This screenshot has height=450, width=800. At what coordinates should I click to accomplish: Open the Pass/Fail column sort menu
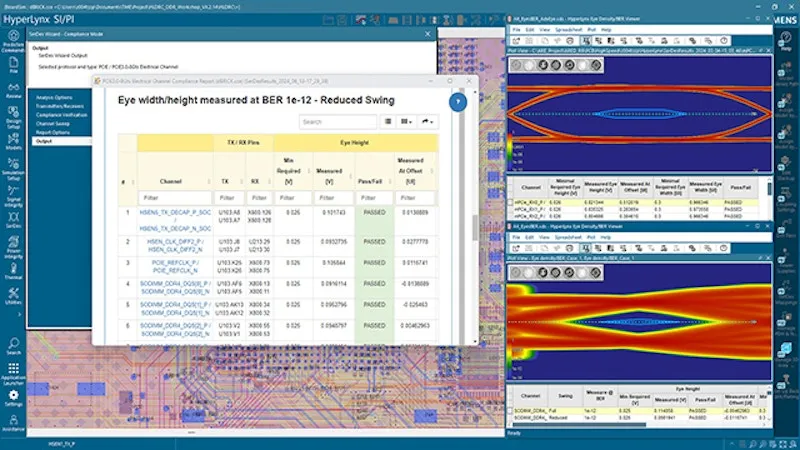(390, 182)
